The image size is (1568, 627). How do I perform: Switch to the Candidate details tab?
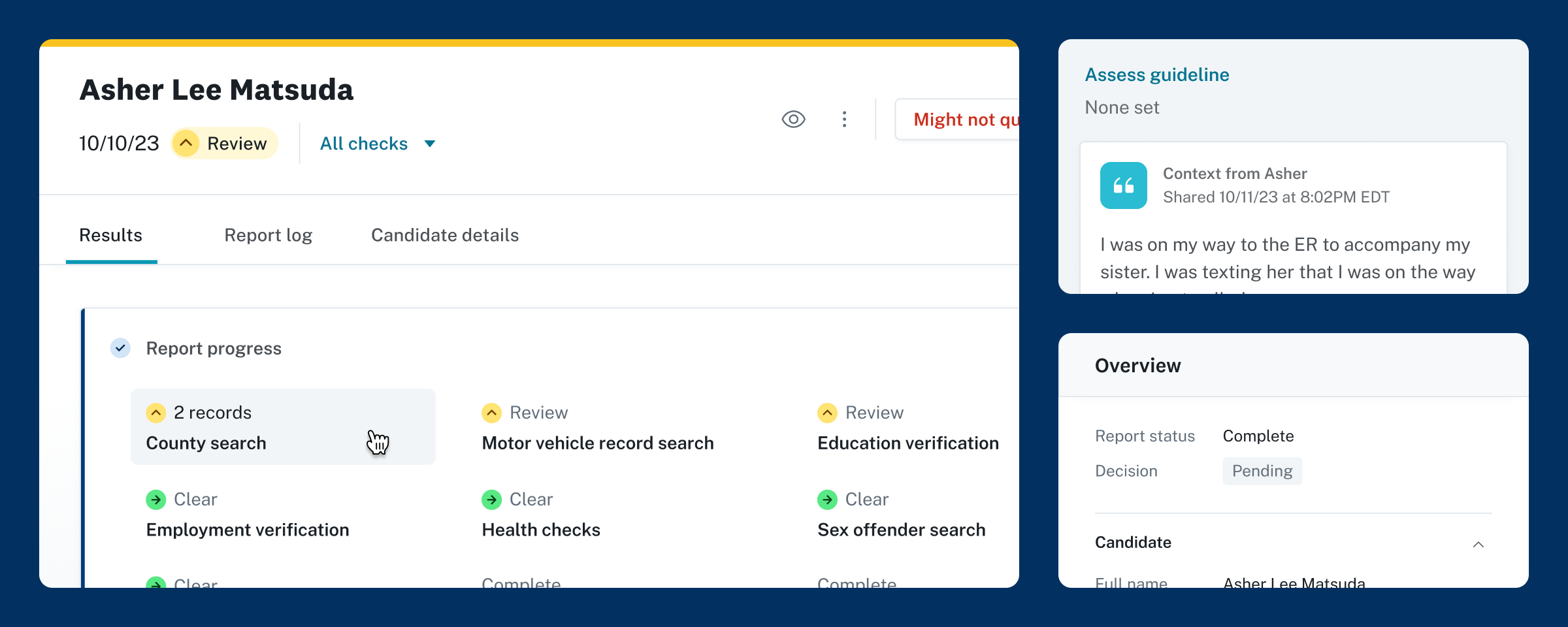tap(445, 235)
